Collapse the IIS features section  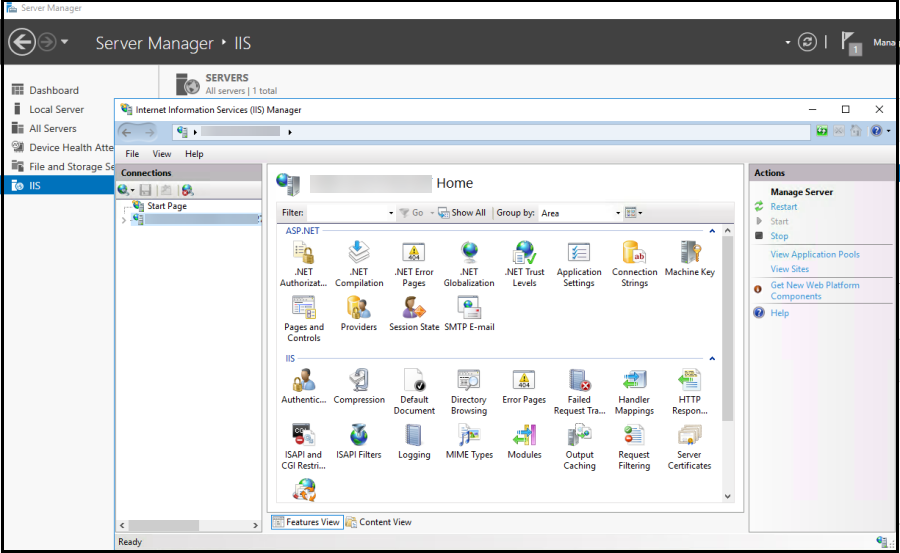pos(712,358)
